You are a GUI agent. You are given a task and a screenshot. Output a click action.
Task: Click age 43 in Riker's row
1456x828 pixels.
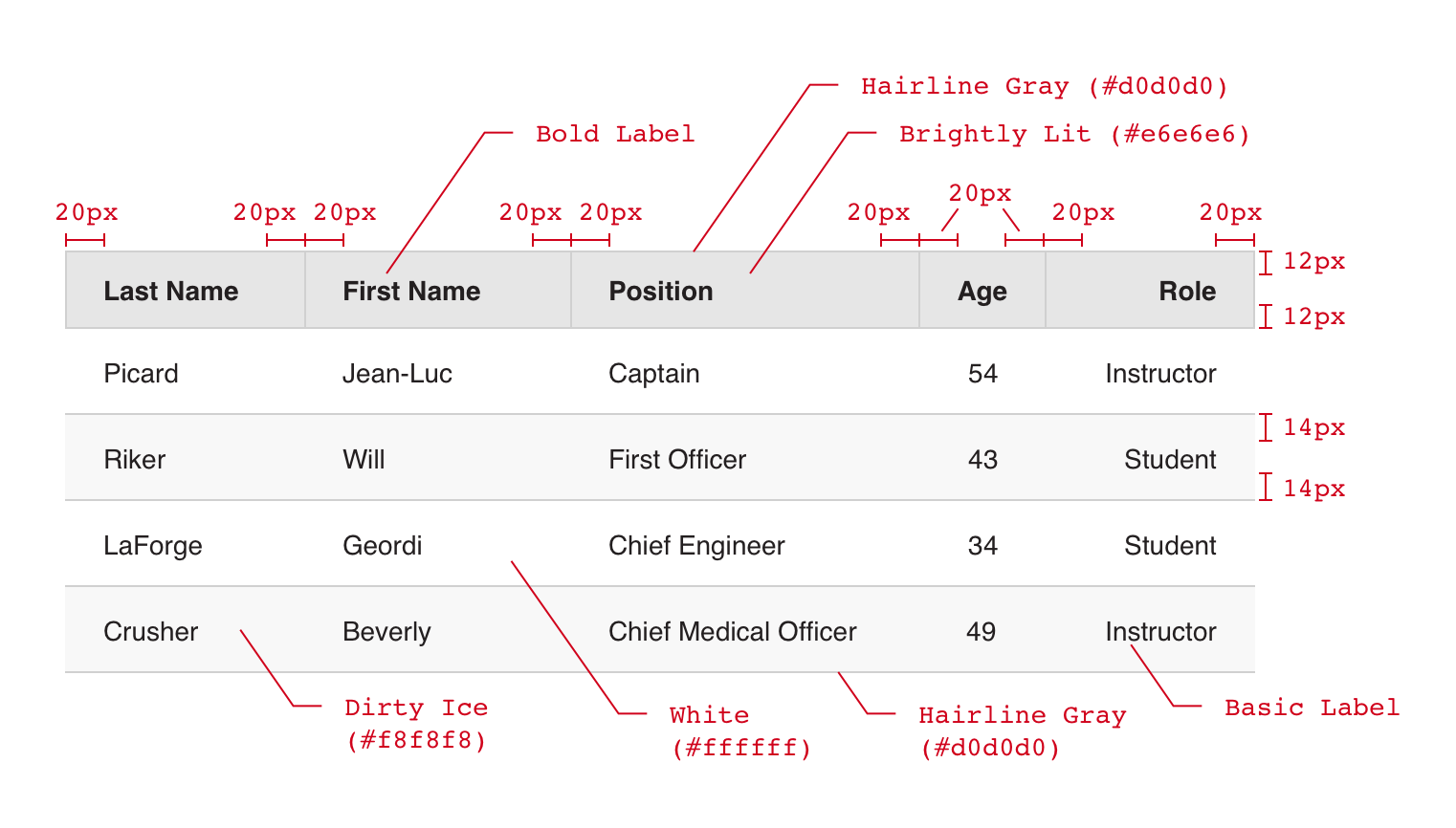pos(982,459)
